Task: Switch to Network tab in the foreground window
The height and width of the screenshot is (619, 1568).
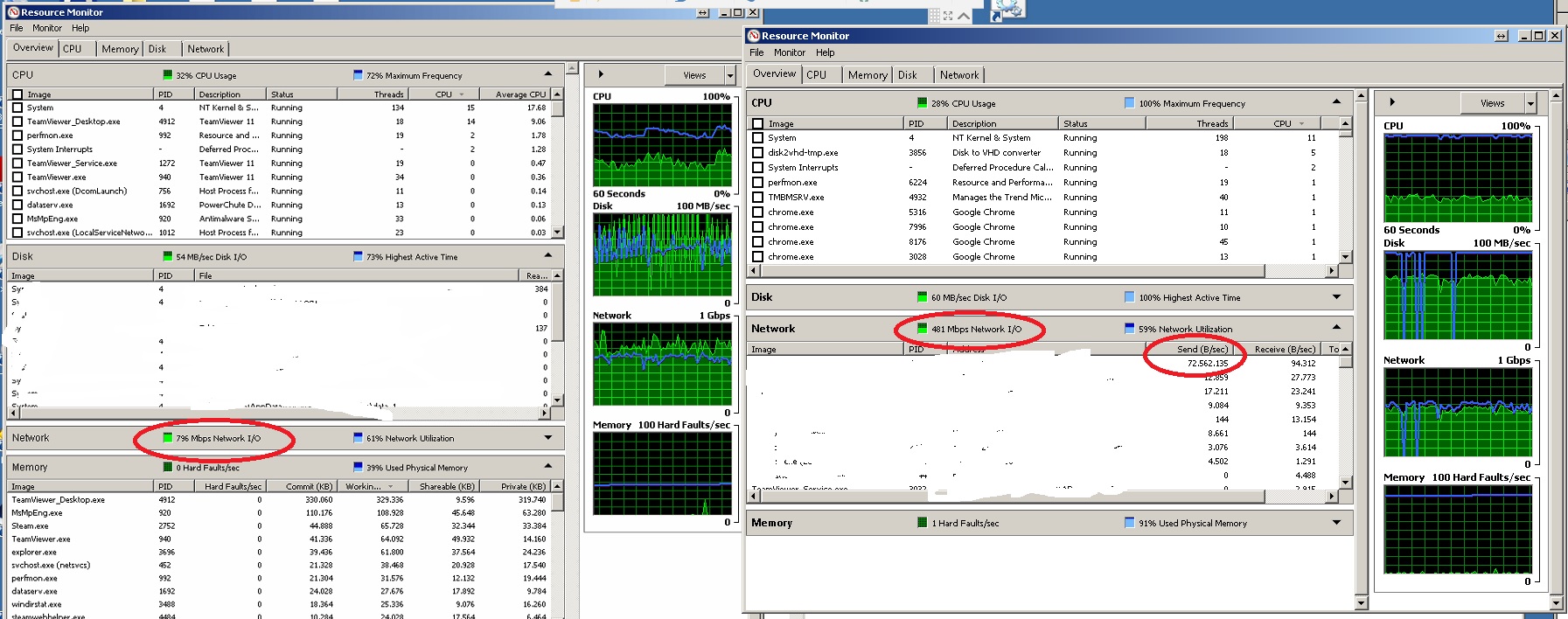Action: click(959, 75)
